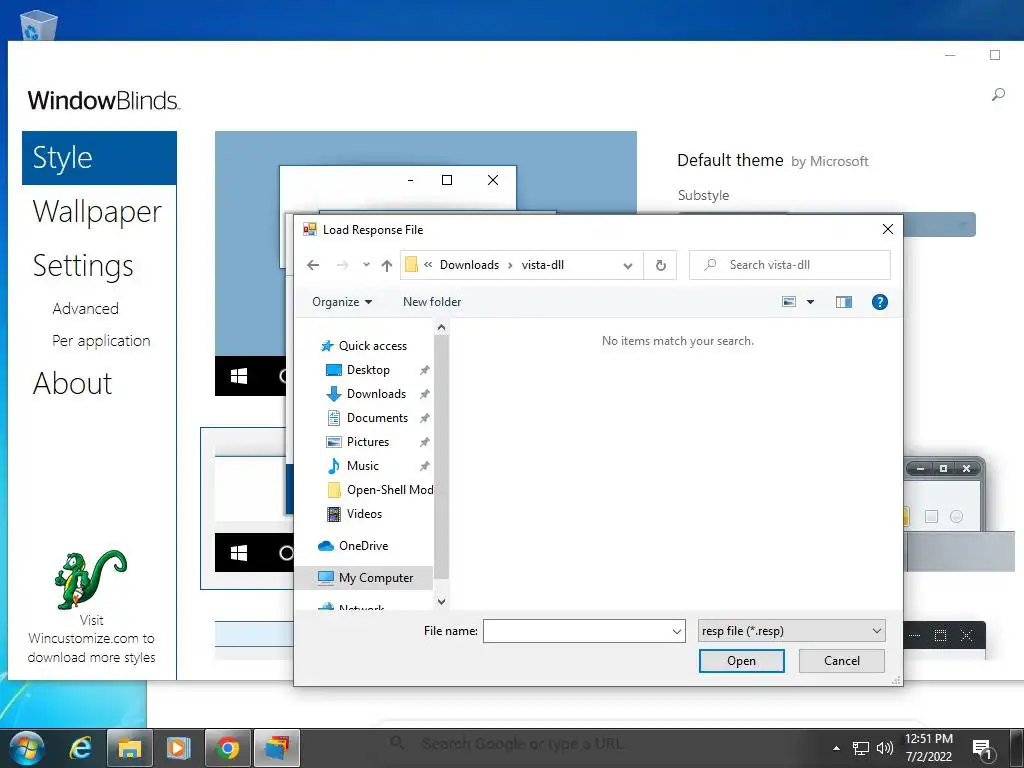The height and width of the screenshot is (768, 1024).
Task: Click navigation pane scroll down arrow
Action: pyautogui.click(x=441, y=601)
